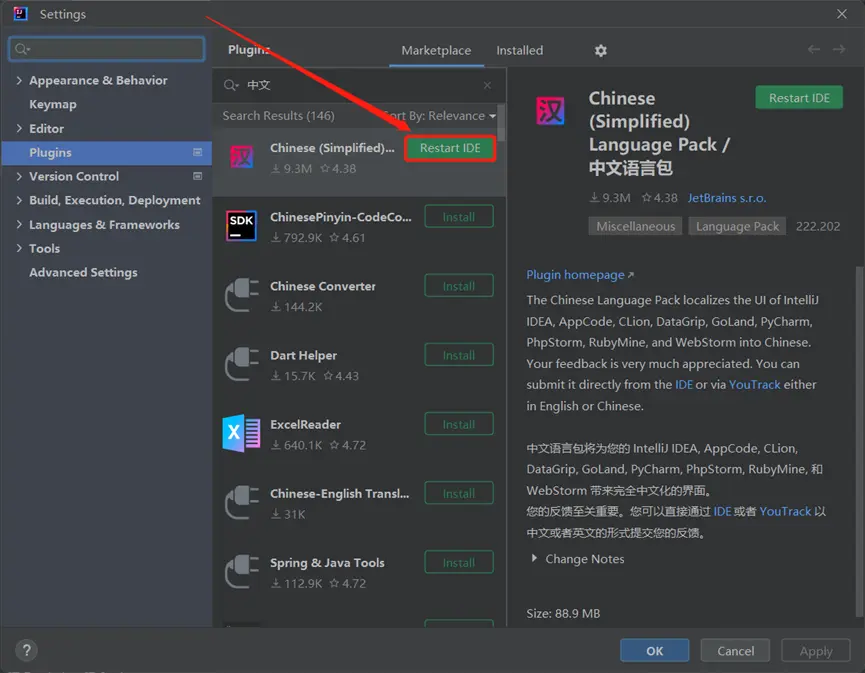This screenshot has width=865, height=673.
Task: Open the help question mark button
Action: pos(26,650)
